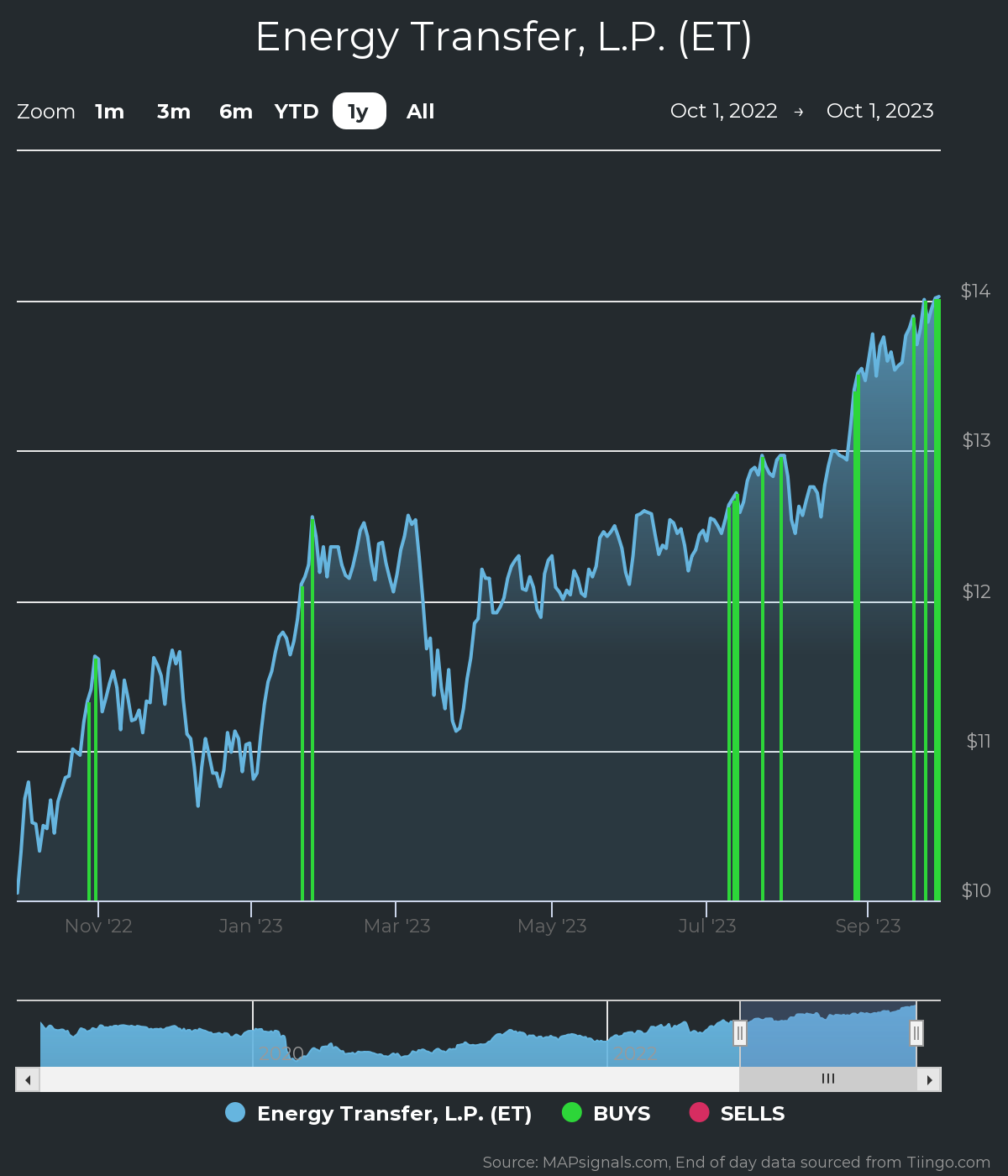The width and height of the screenshot is (1008, 1176).
Task: Click the 2022 marker in navigator
Action: pyautogui.click(x=635, y=1053)
